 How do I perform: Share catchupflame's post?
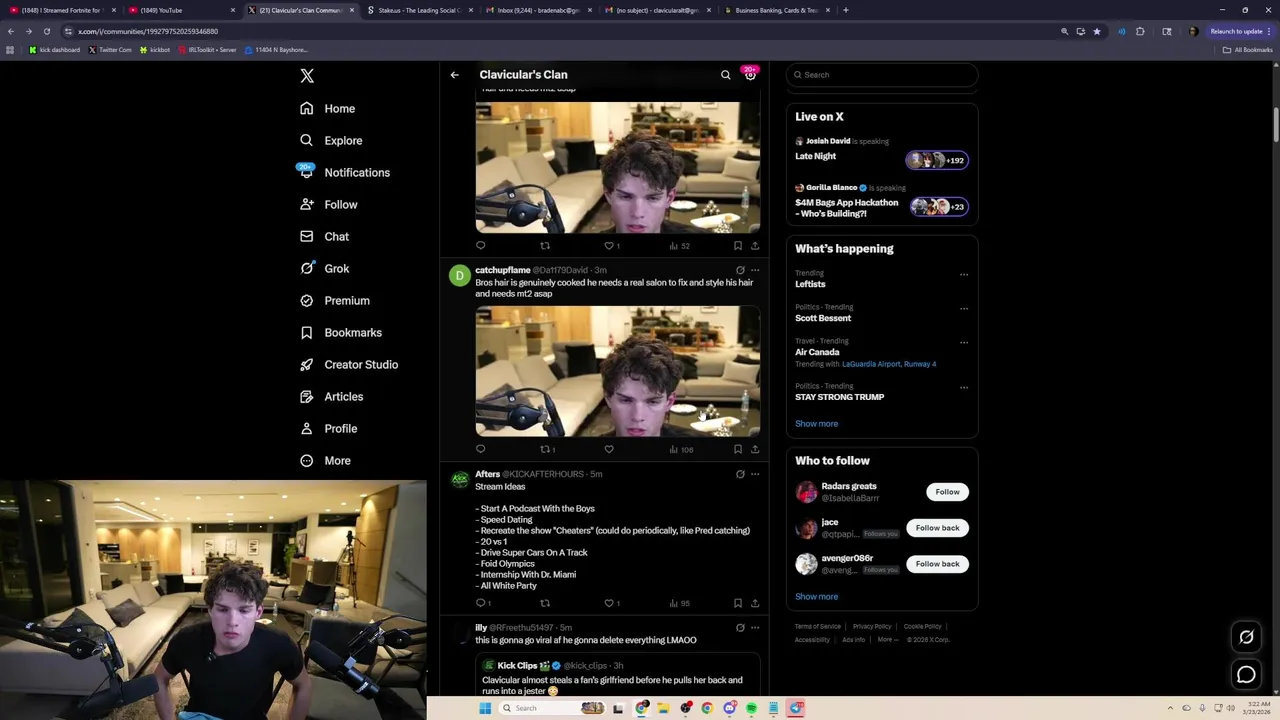point(755,449)
